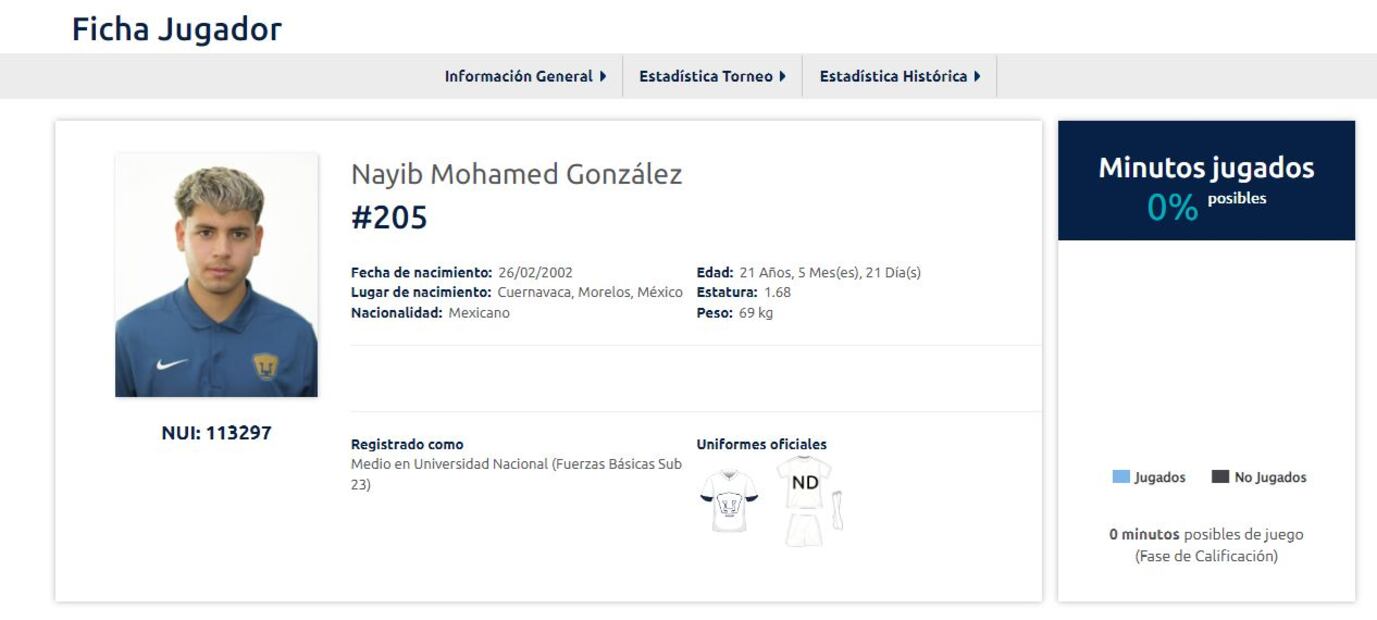Expand the Estadística Torneo arrow
Viewport: 1377px width, 620px height.
click(782, 76)
